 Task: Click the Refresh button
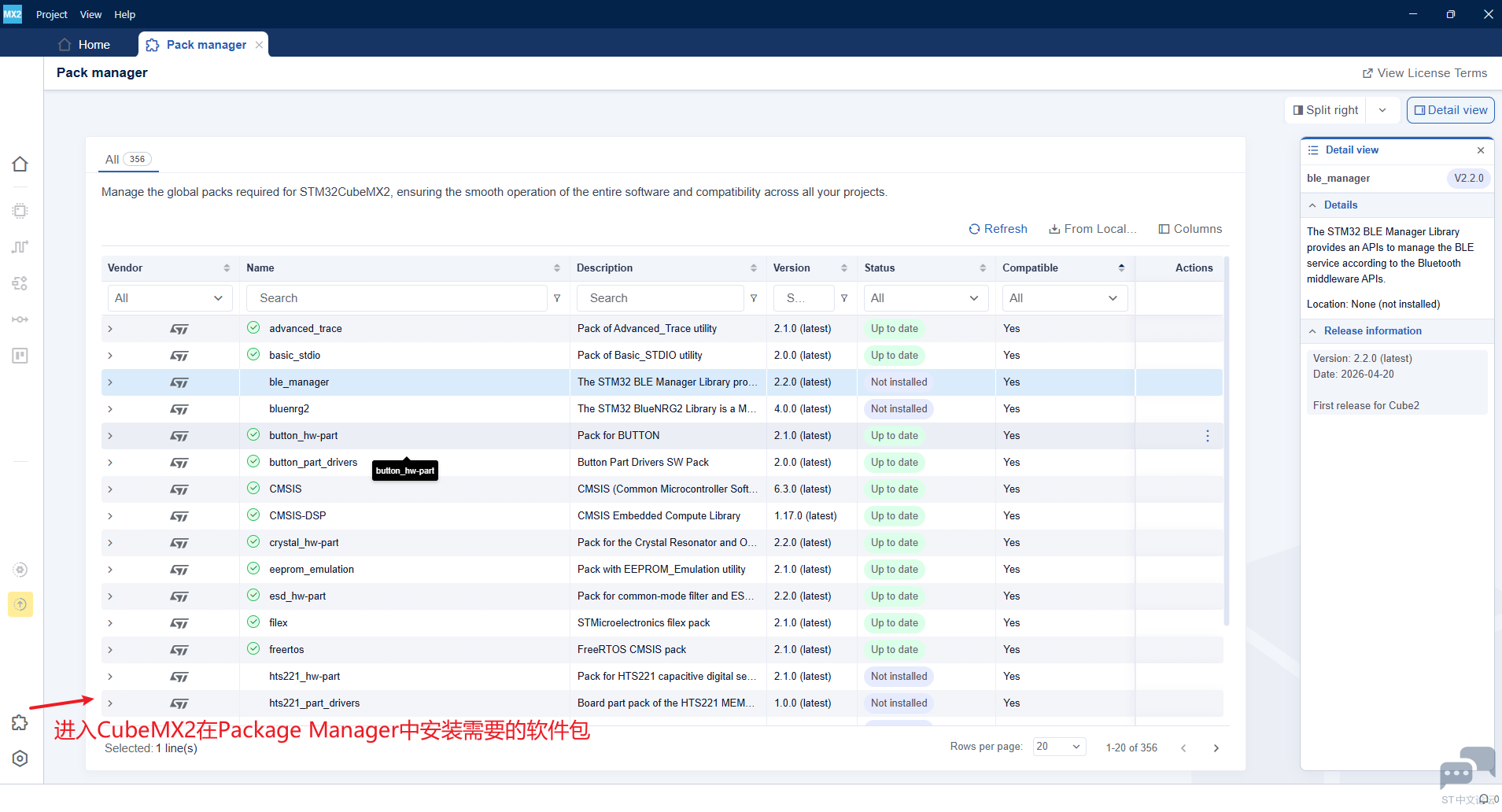coord(998,229)
